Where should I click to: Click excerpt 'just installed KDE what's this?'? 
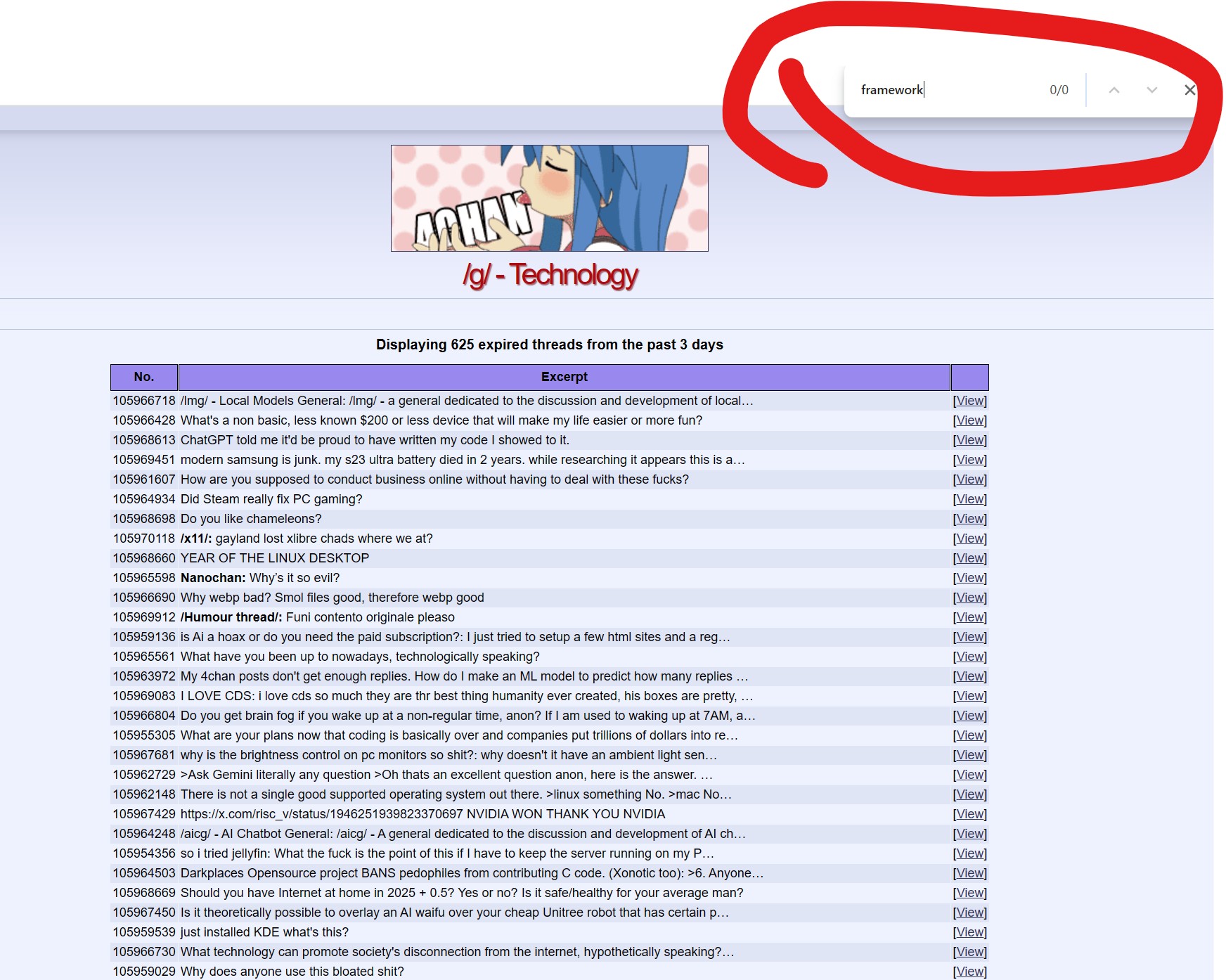coord(264,932)
